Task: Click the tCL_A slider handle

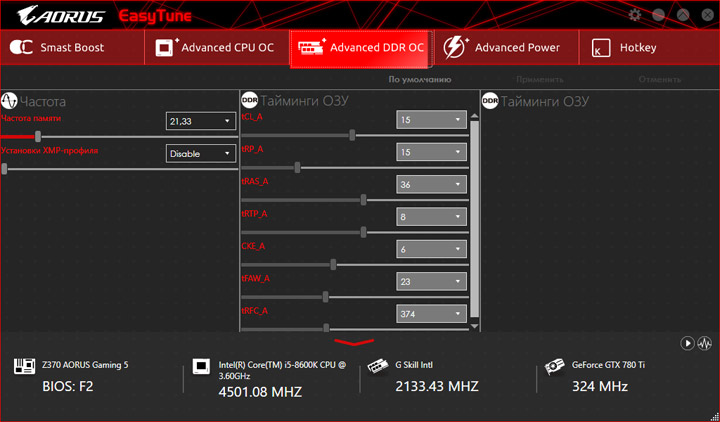Action: click(352, 135)
